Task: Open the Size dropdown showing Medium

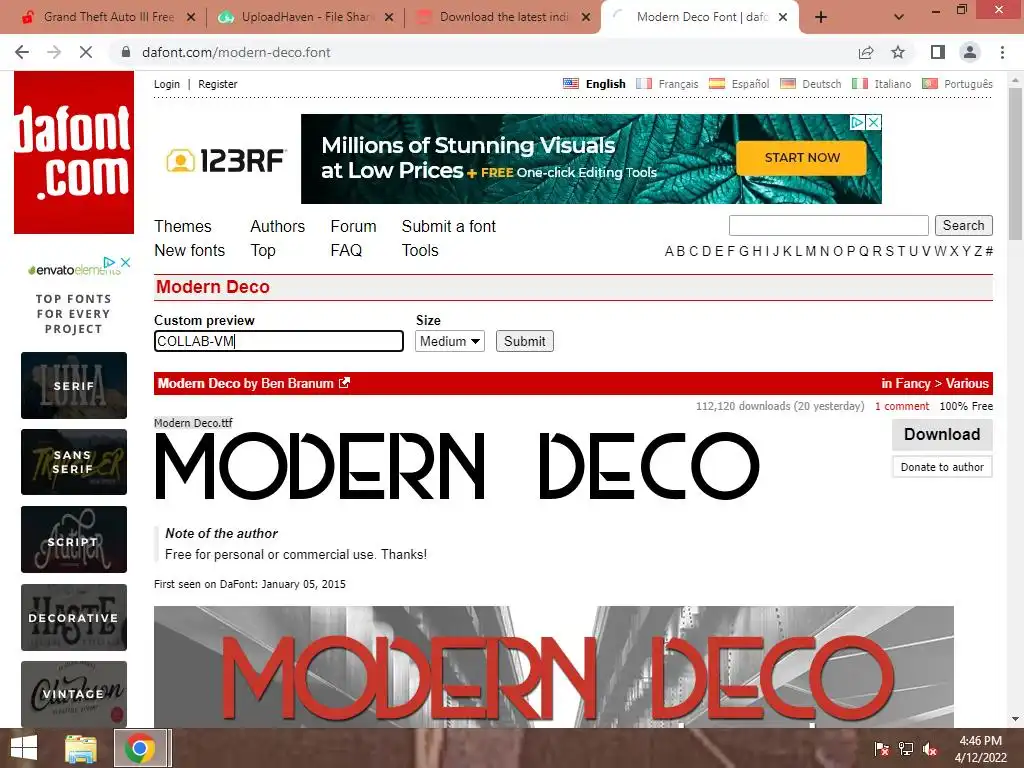Action: (x=450, y=341)
